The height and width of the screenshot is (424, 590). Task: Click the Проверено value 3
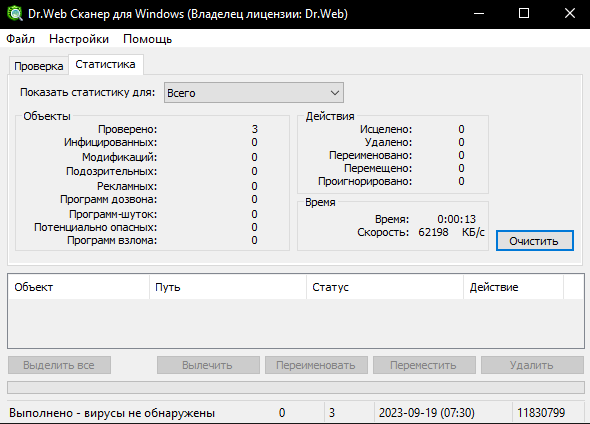(x=255, y=129)
